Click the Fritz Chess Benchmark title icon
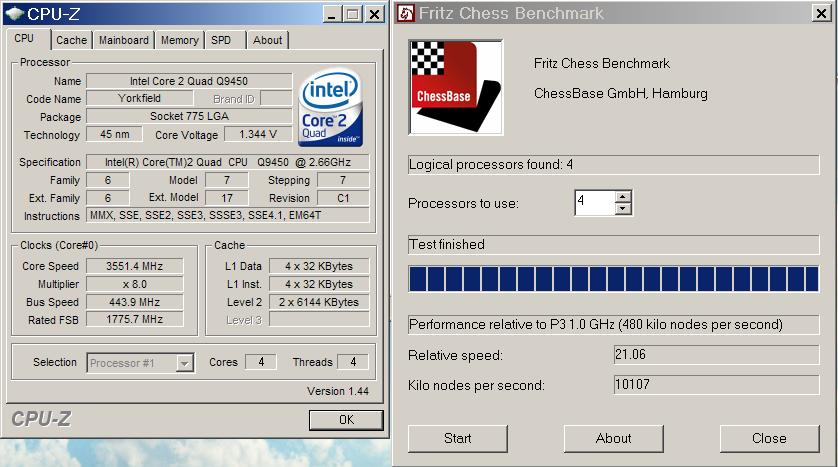 click(x=406, y=13)
